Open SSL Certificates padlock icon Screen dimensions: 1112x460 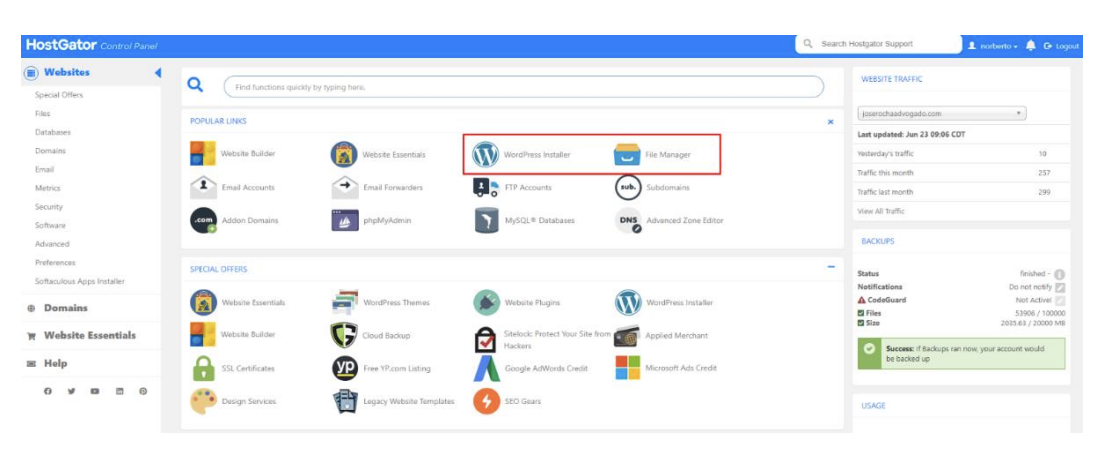click(203, 368)
